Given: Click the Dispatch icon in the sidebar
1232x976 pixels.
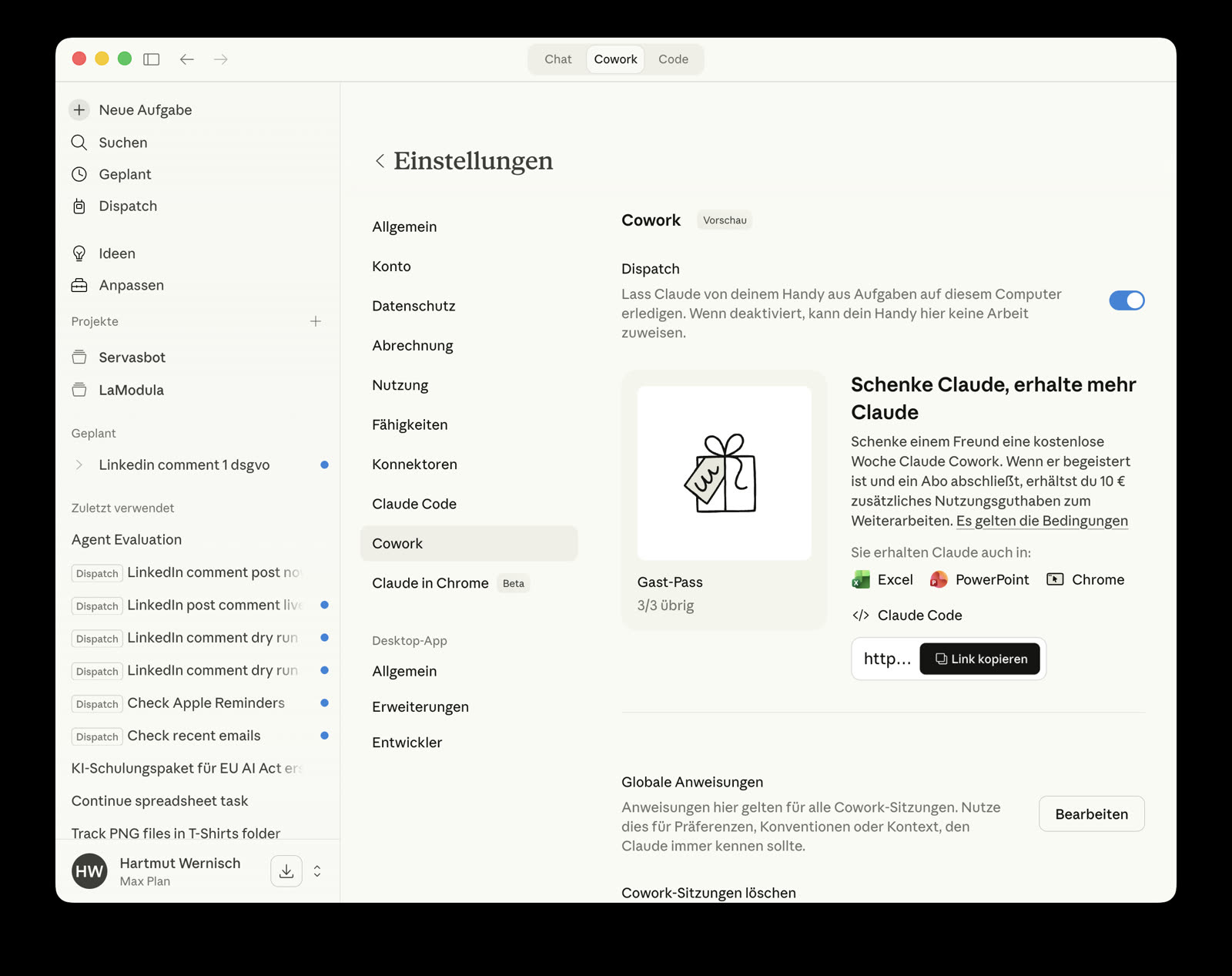Looking at the screenshot, I should 79,206.
